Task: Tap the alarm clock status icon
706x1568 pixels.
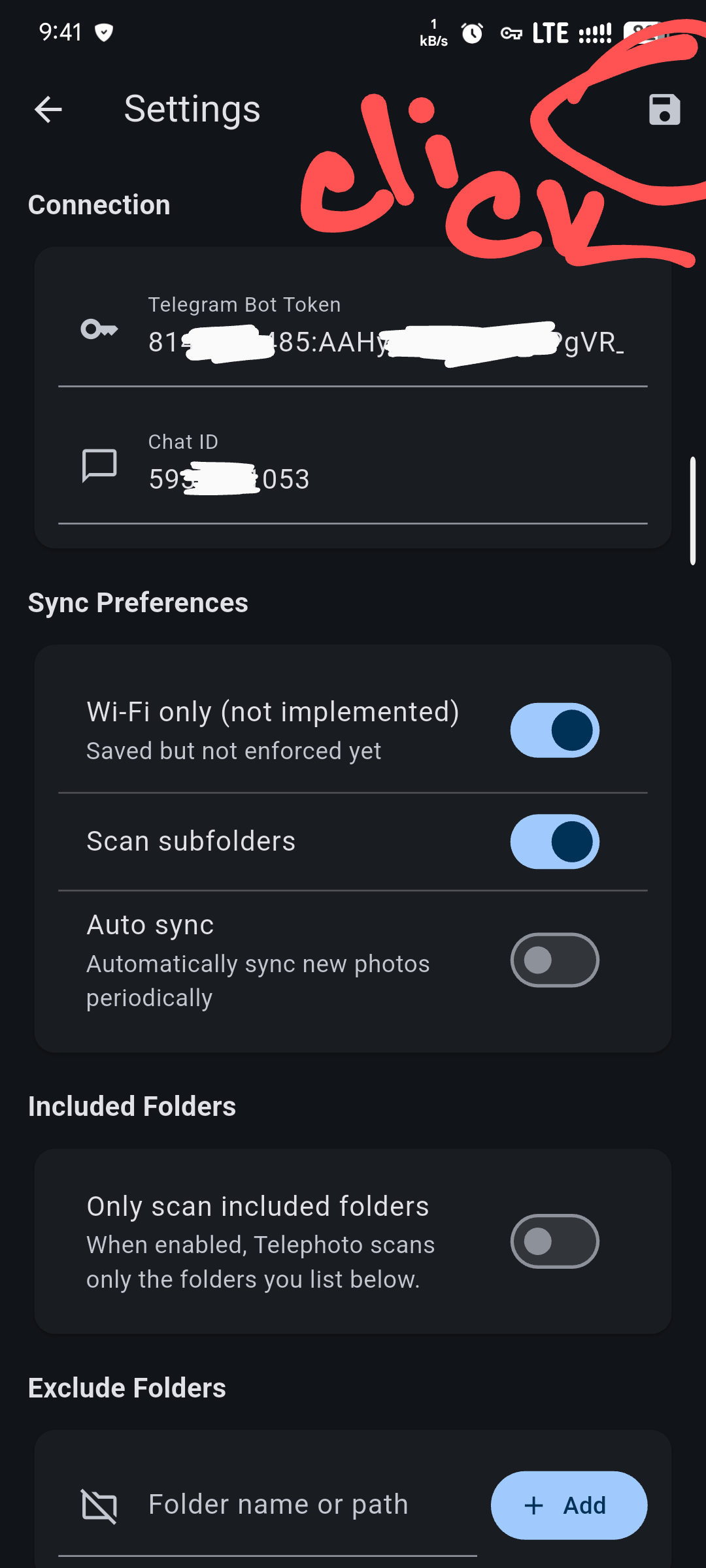Action: coord(472,33)
